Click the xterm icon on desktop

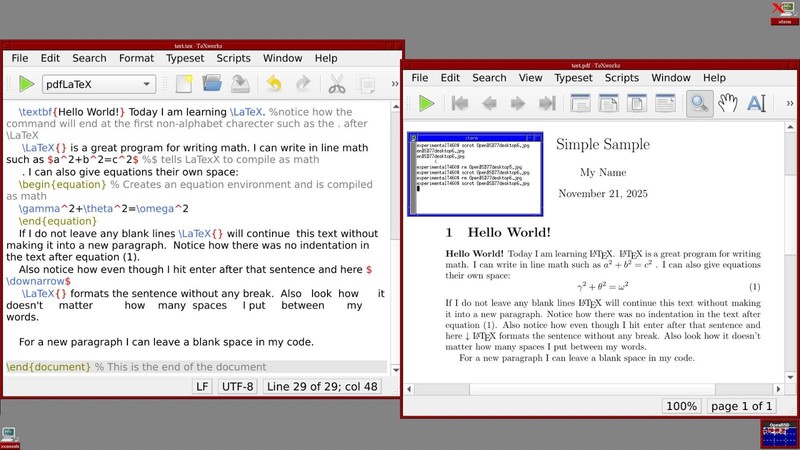click(784, 13)
